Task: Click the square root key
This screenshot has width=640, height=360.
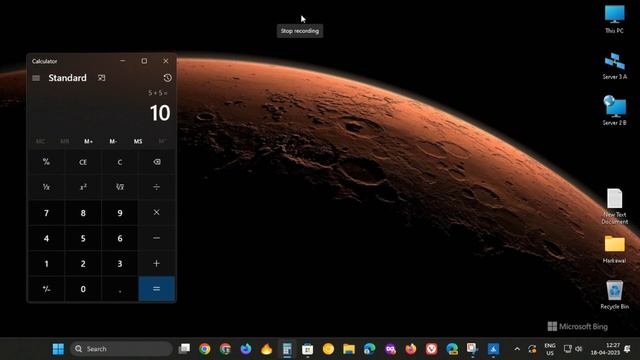Action: point(120,187)
